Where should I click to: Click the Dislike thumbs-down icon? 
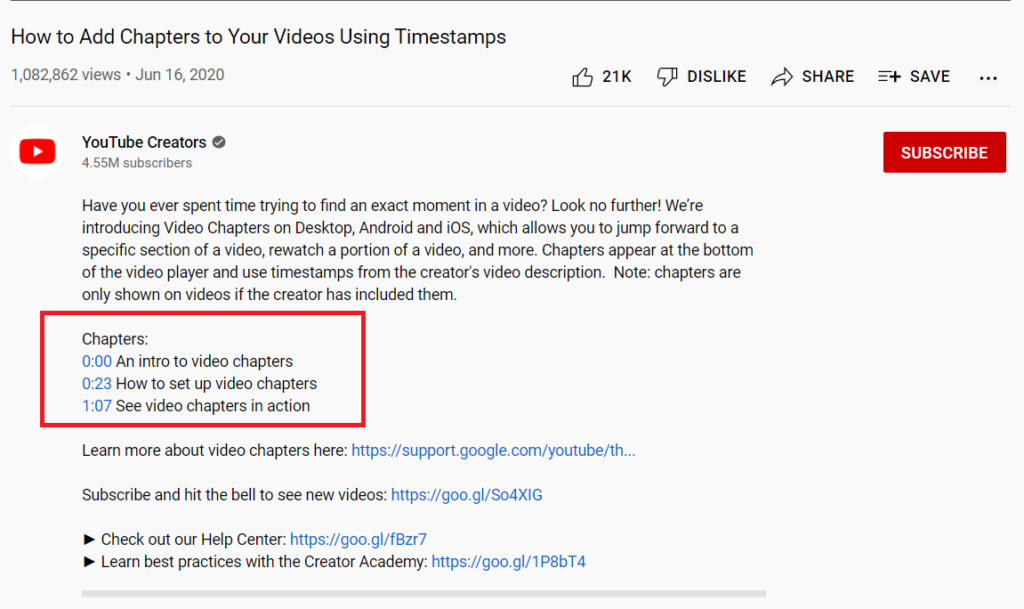point(667,76)
